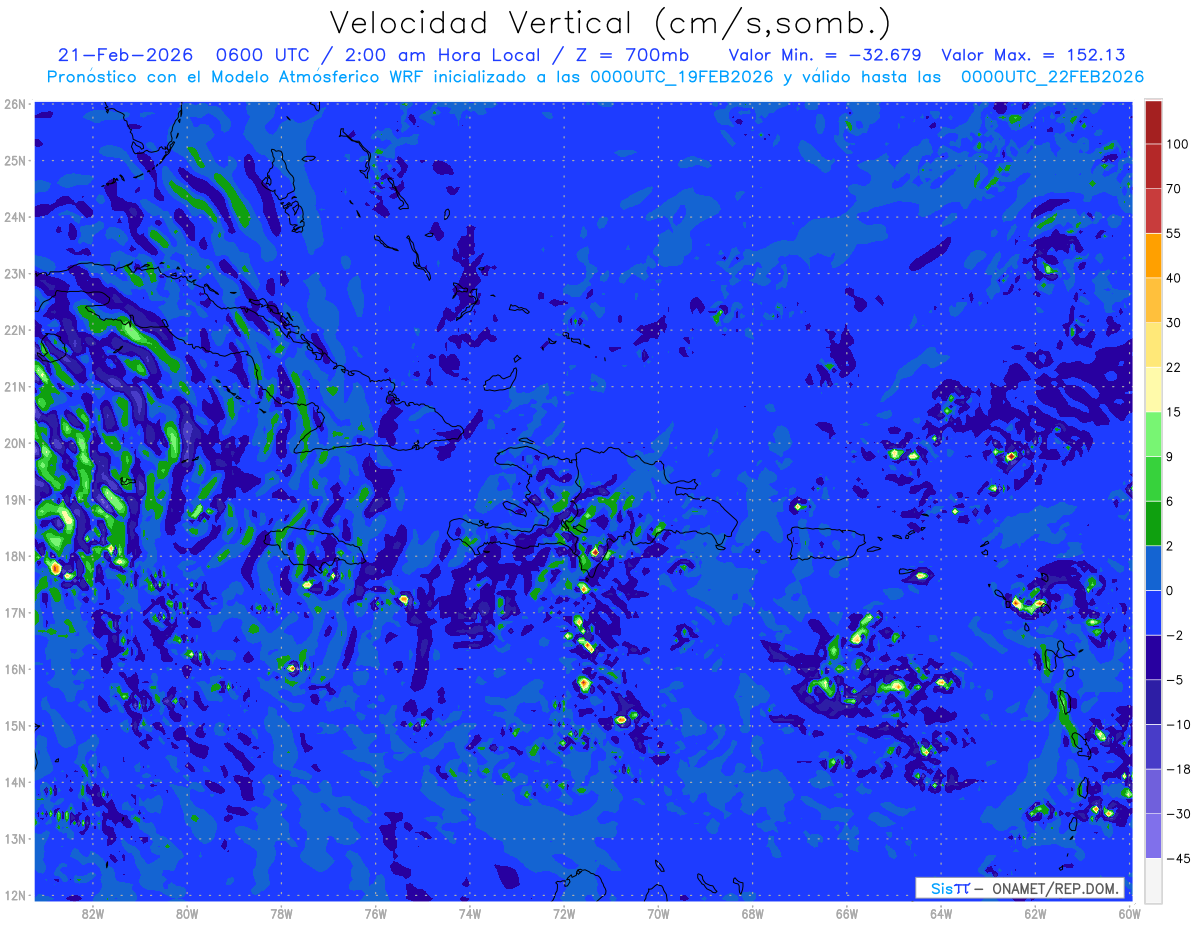The height and width of the screenshot is (927, 1200).
Task: Click the "100" colorbar label
Action: (1178, 144)
